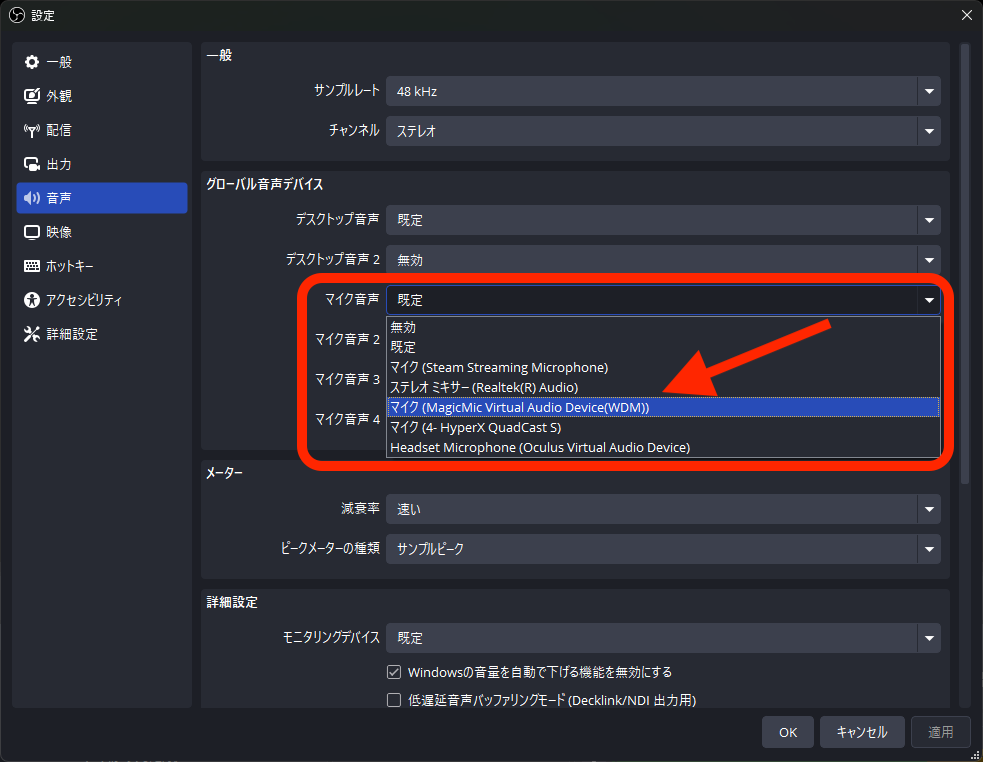Open the 映像 settings page

tap(102, 232)
